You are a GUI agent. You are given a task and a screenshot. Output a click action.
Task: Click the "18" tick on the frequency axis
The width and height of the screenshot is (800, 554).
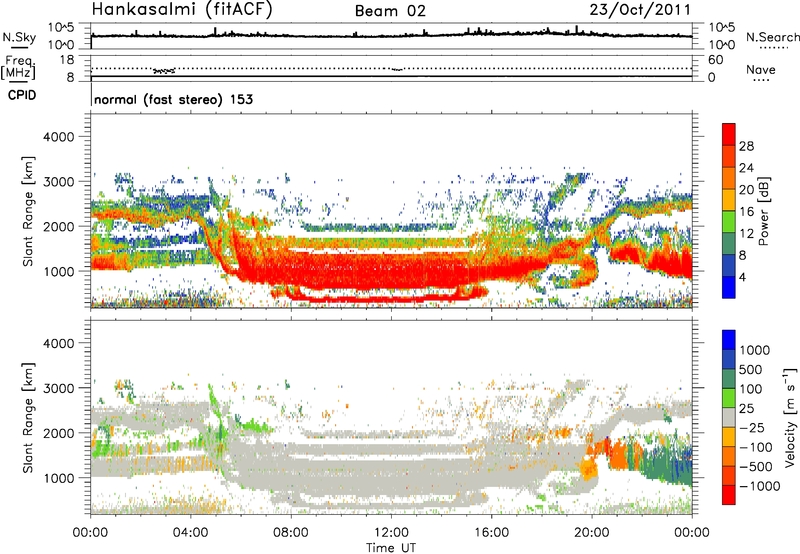(67, 60)
